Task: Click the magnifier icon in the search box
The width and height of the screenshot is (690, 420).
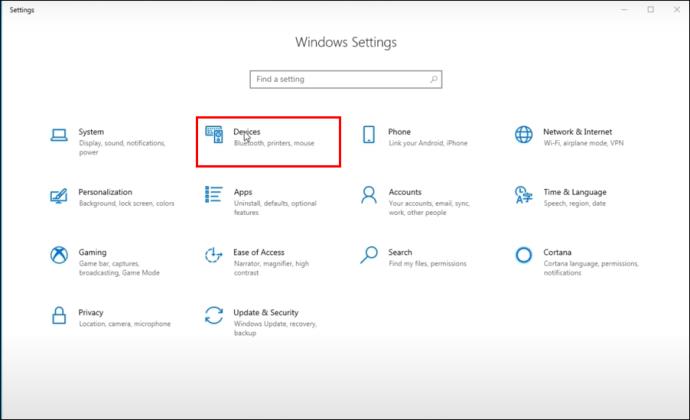Action: click(x=434, y=79)
